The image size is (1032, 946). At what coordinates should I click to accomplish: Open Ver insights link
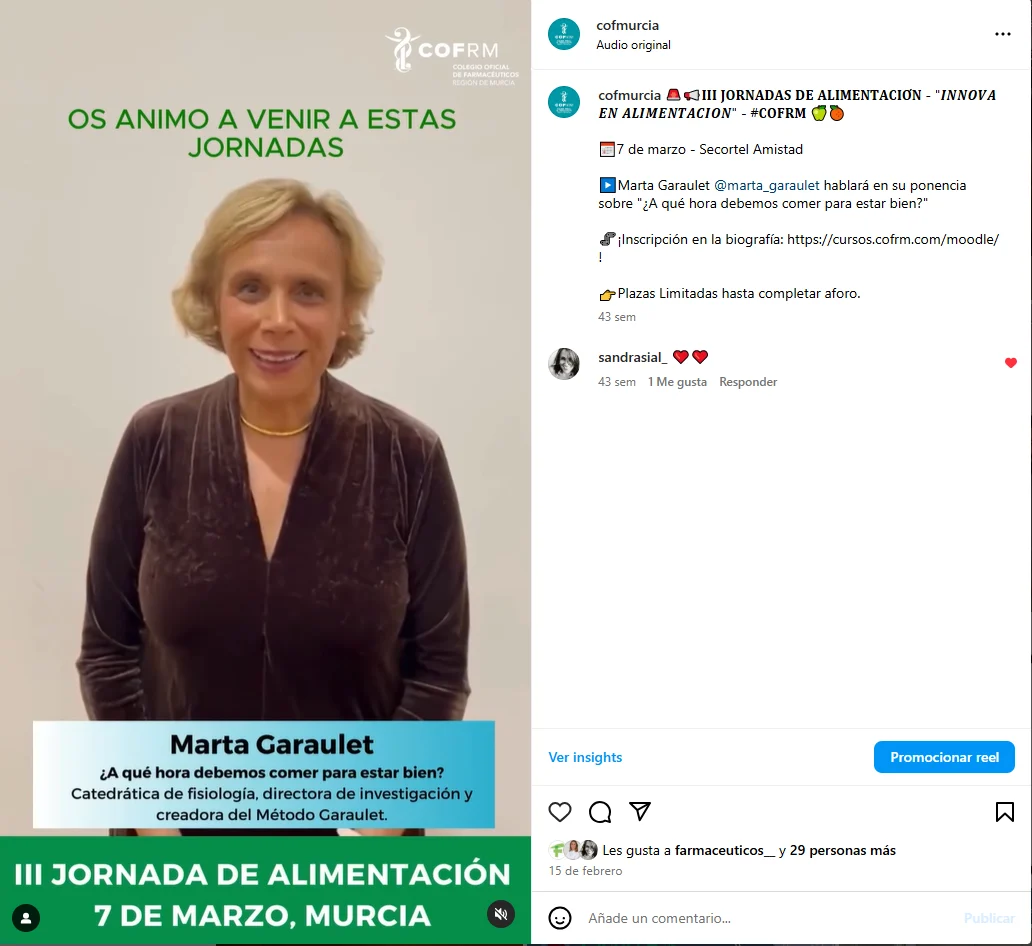[585, 757]
